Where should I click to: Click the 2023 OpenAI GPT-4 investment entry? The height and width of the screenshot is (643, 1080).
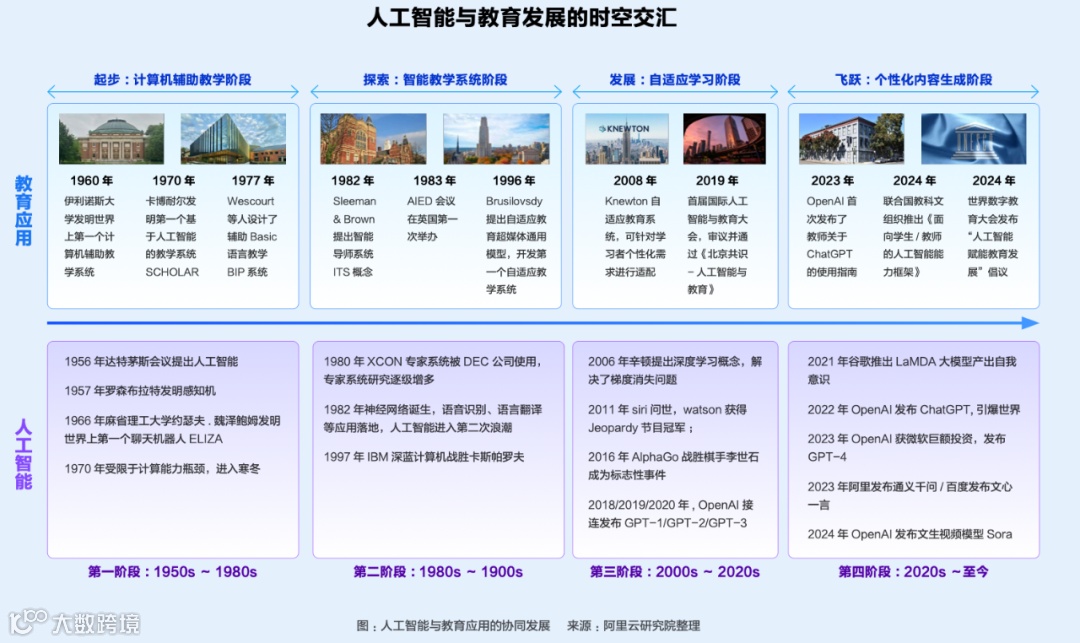[x=906, y=447]
